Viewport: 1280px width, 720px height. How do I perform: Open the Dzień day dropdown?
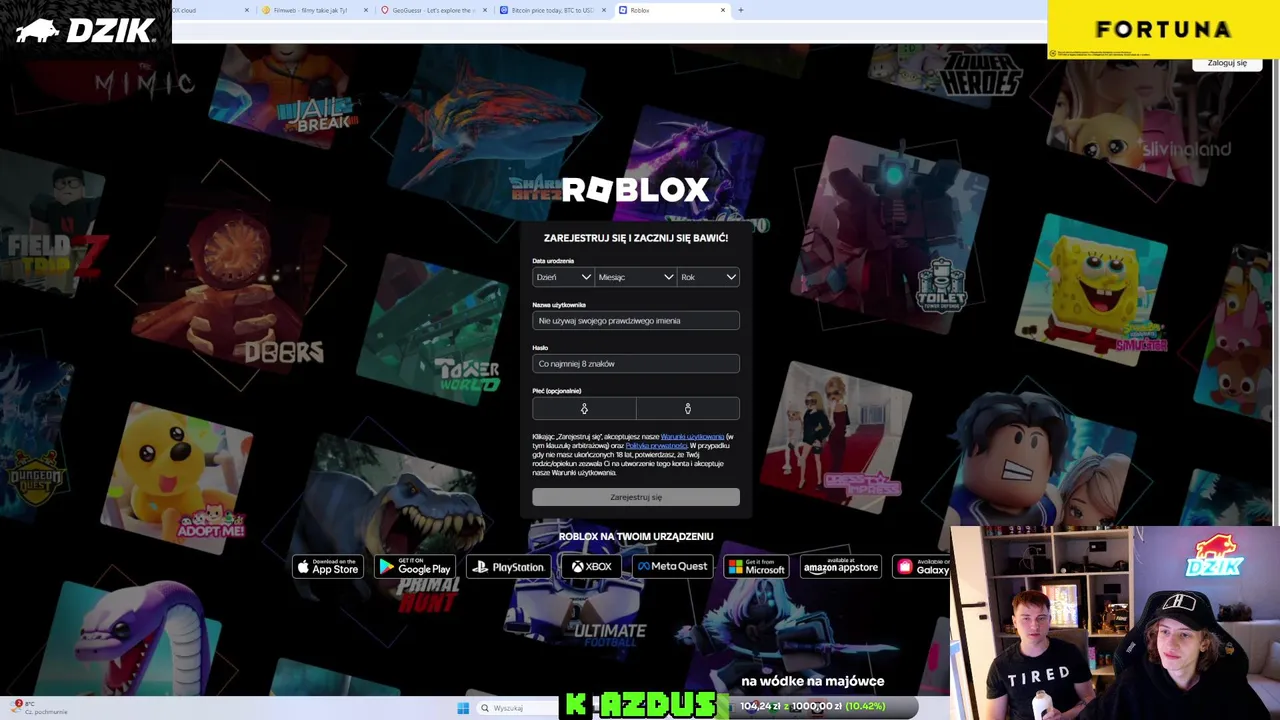tap(563, 277)
